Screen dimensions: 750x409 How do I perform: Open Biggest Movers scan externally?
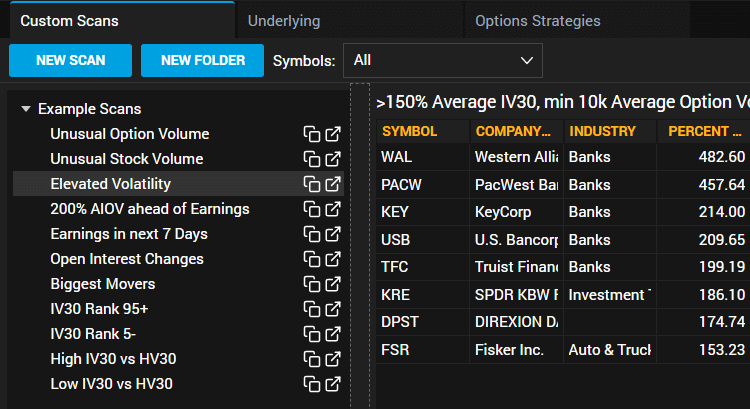[333, 284]
